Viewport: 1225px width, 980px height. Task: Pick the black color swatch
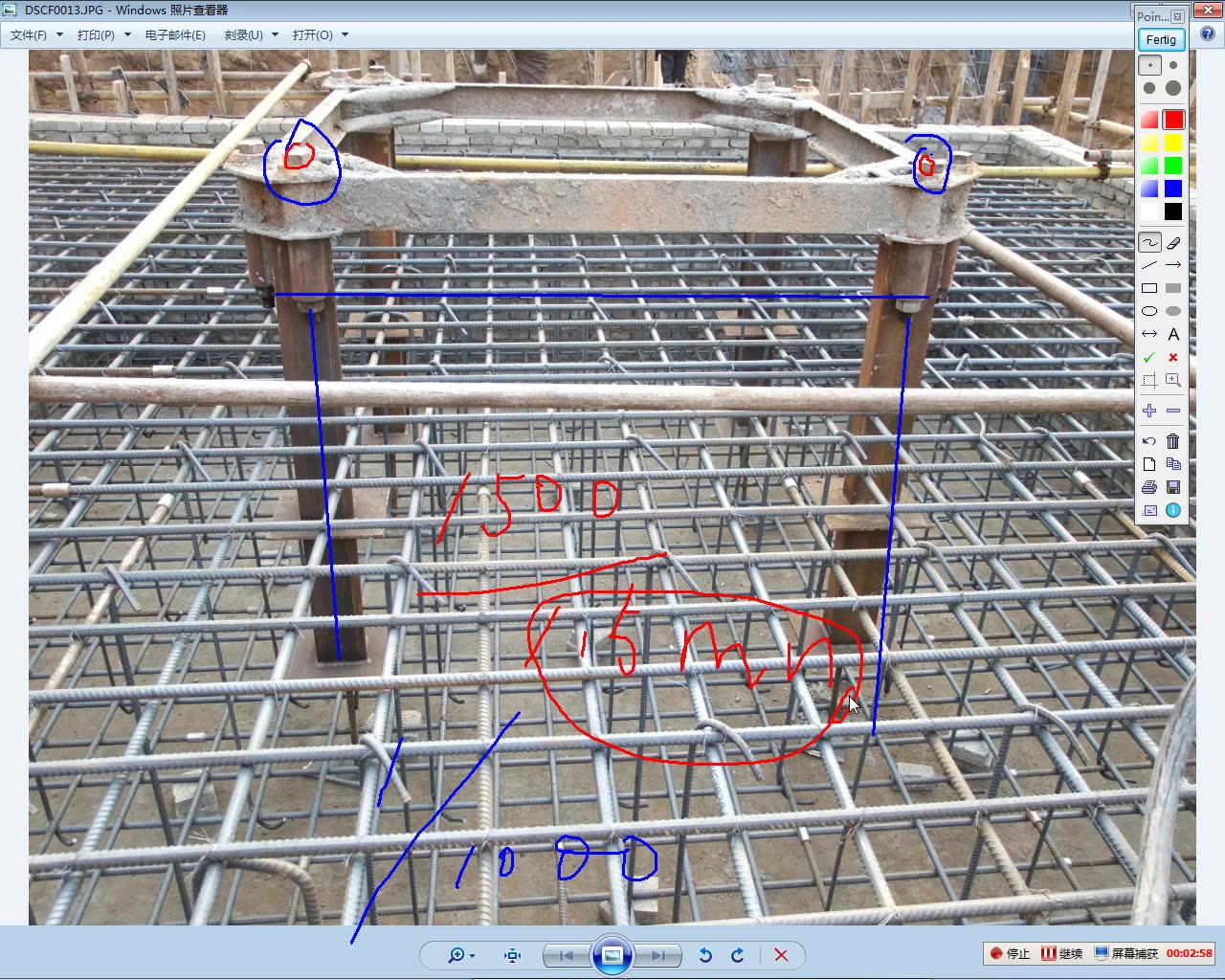pos(1173,212)
